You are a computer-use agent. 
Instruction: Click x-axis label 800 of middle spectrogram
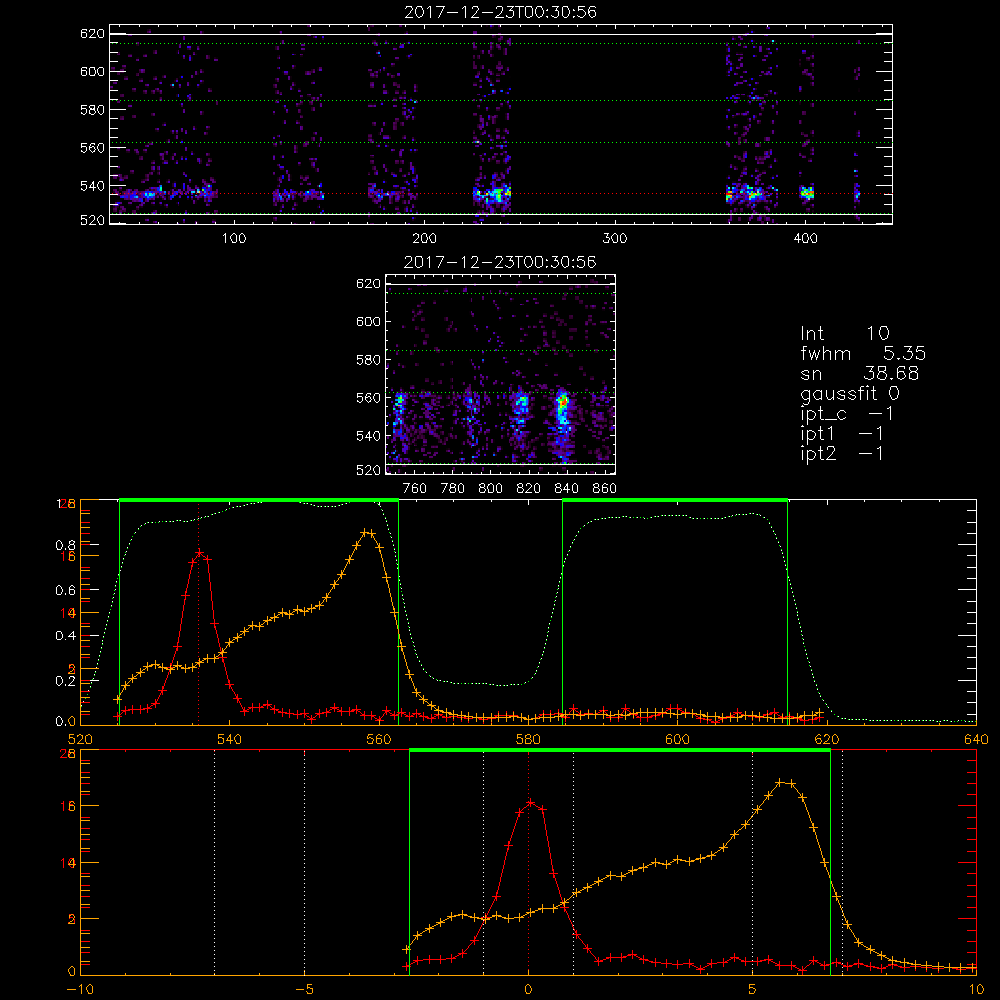pos(491,489)
